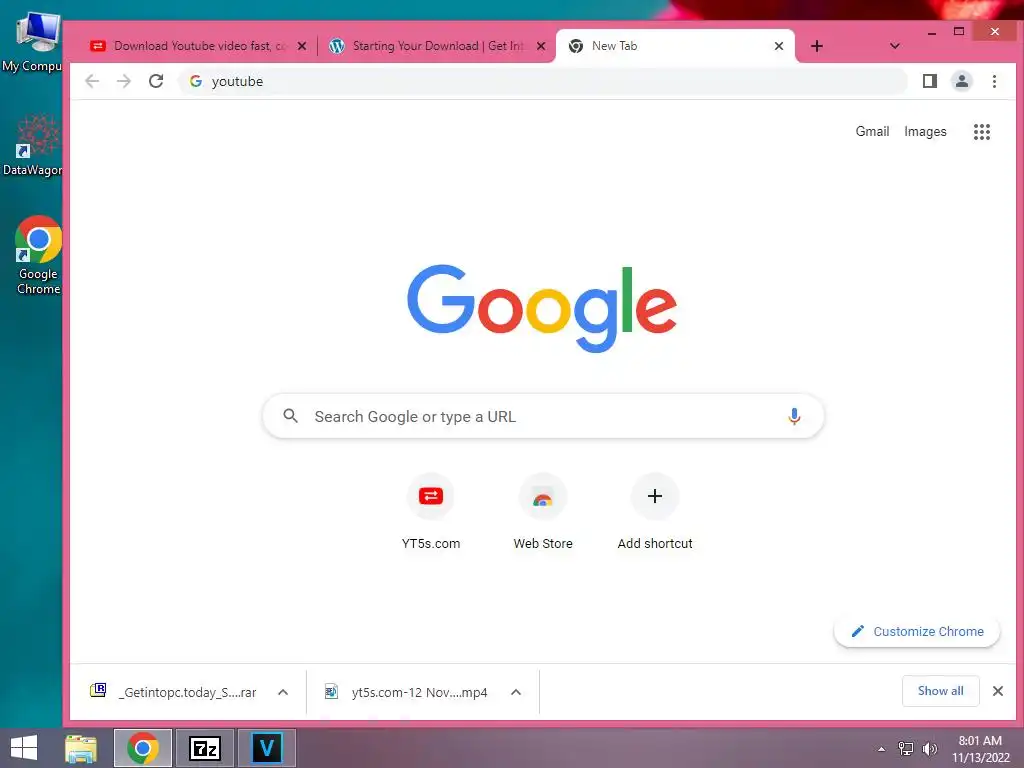Screen dimensions: 1024x768
Task: Click the address bar containing youtube
Action: (542, 81)
